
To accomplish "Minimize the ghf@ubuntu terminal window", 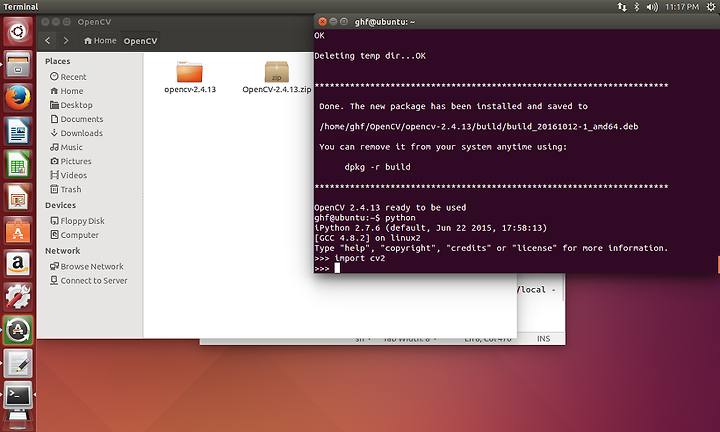I will pos(333,22).
